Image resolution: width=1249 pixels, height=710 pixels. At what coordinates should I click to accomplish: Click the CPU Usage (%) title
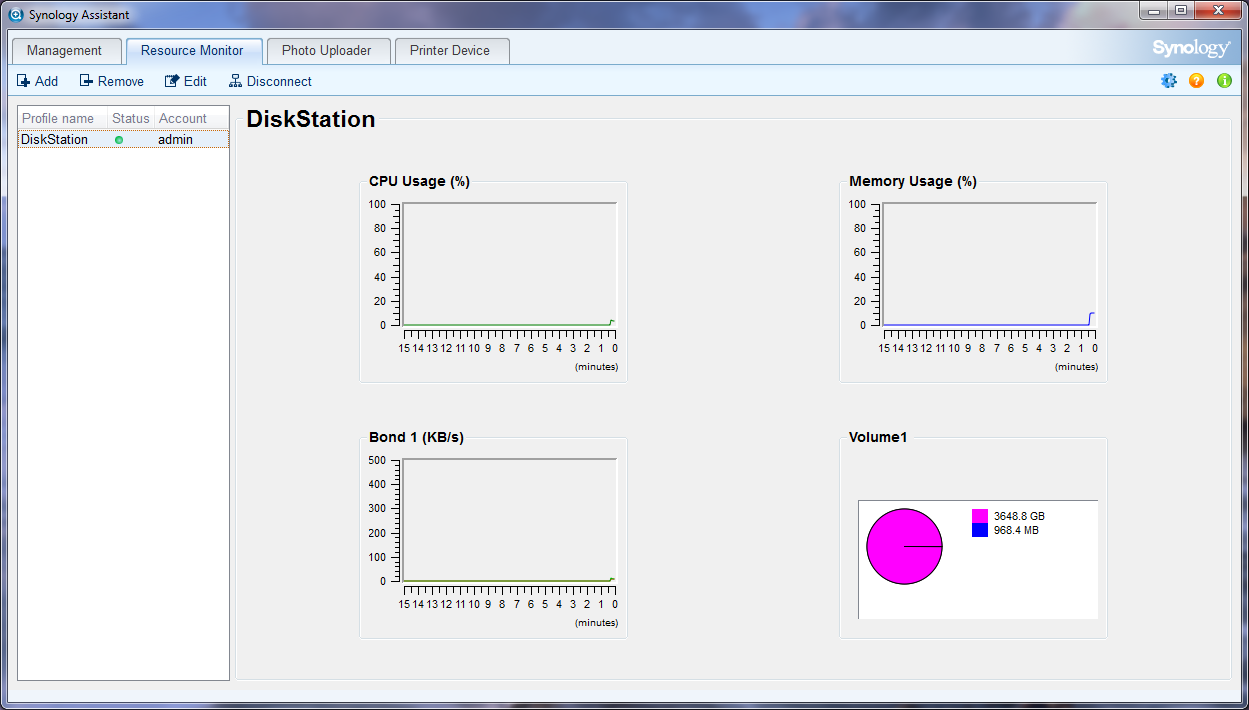coord(419,181)
